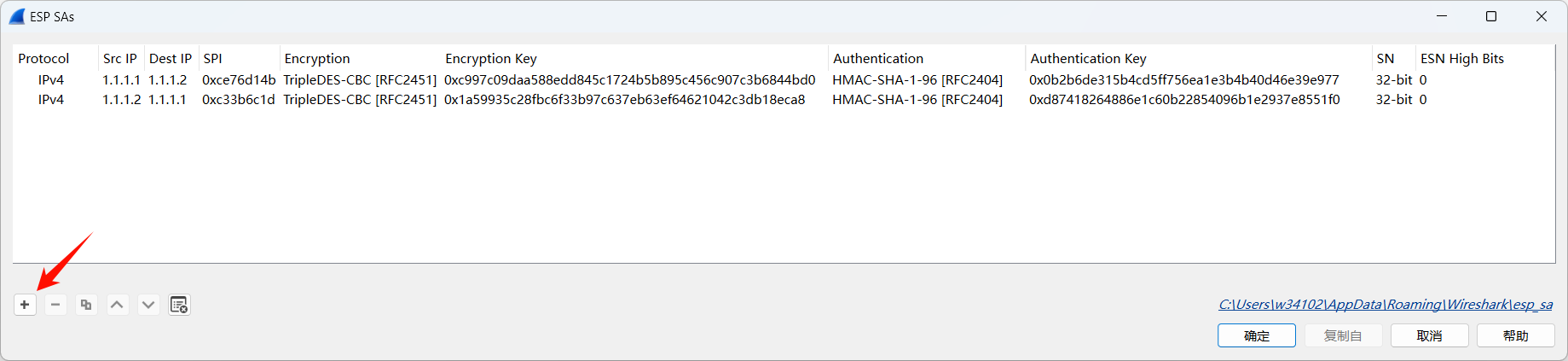Move the entry up
1568x361 pixels.
[118, 305]
